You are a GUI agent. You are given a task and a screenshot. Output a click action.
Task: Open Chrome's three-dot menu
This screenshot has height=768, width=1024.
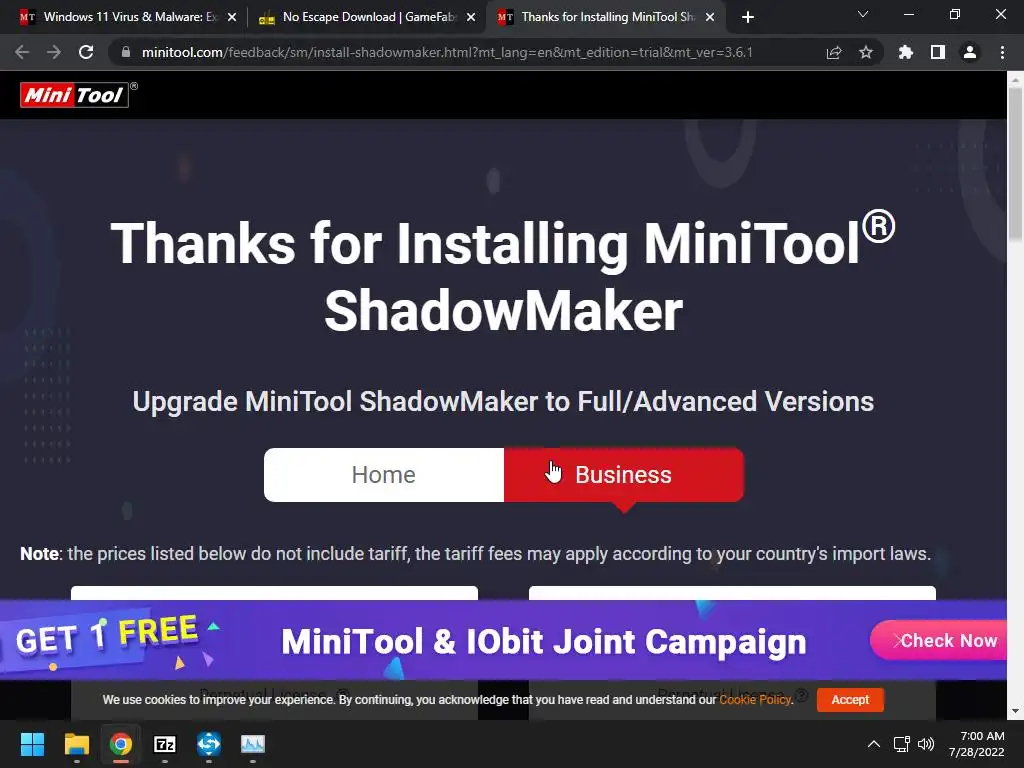tap(1002, 52)
